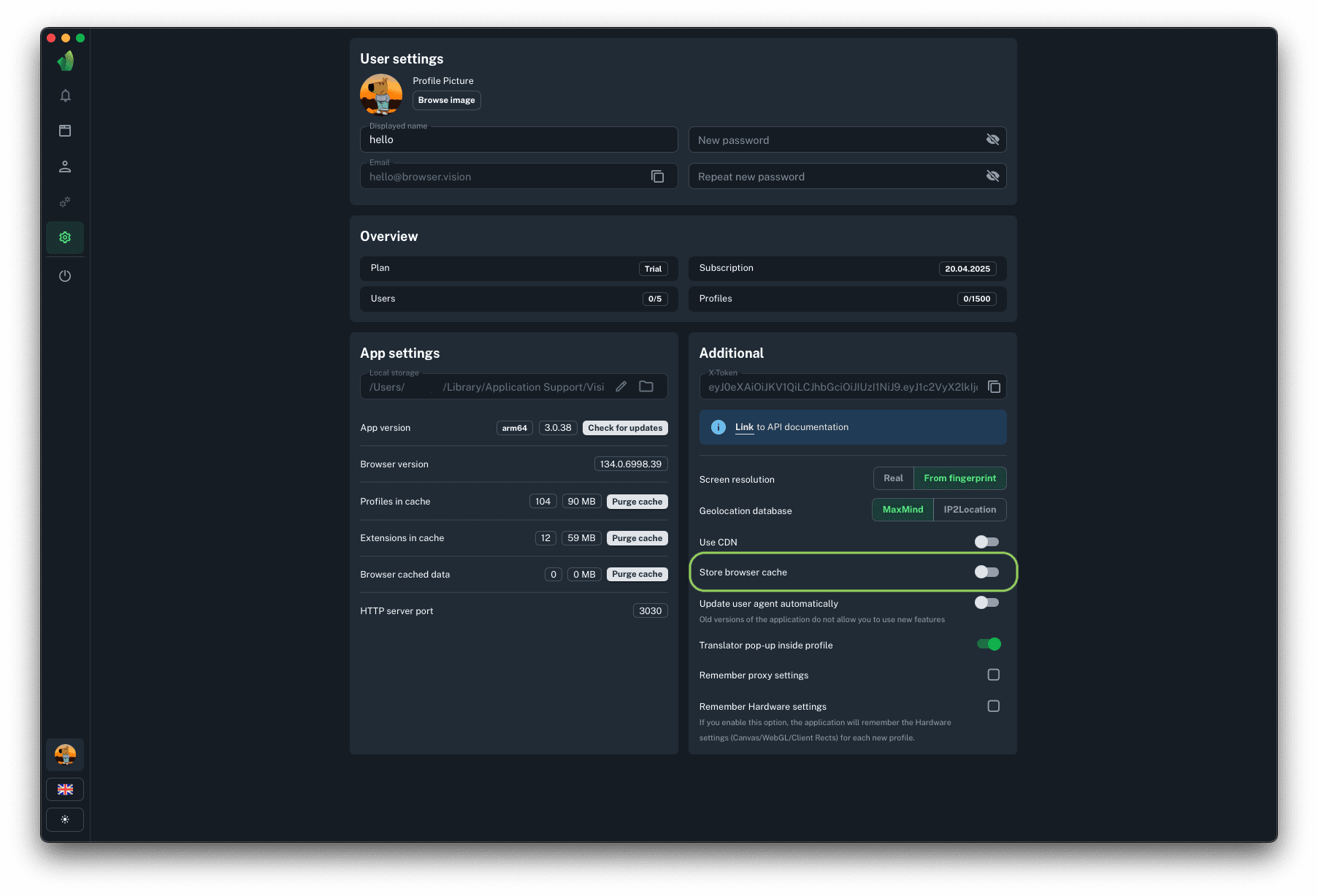Click the power icon in sidebar

pos(65,276)
